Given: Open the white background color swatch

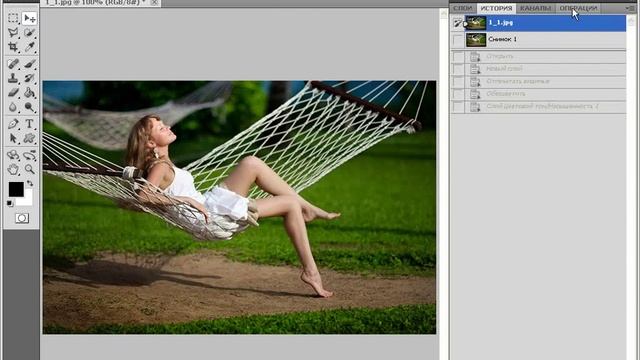Looking at the screenshot, I should click(27, 201).
